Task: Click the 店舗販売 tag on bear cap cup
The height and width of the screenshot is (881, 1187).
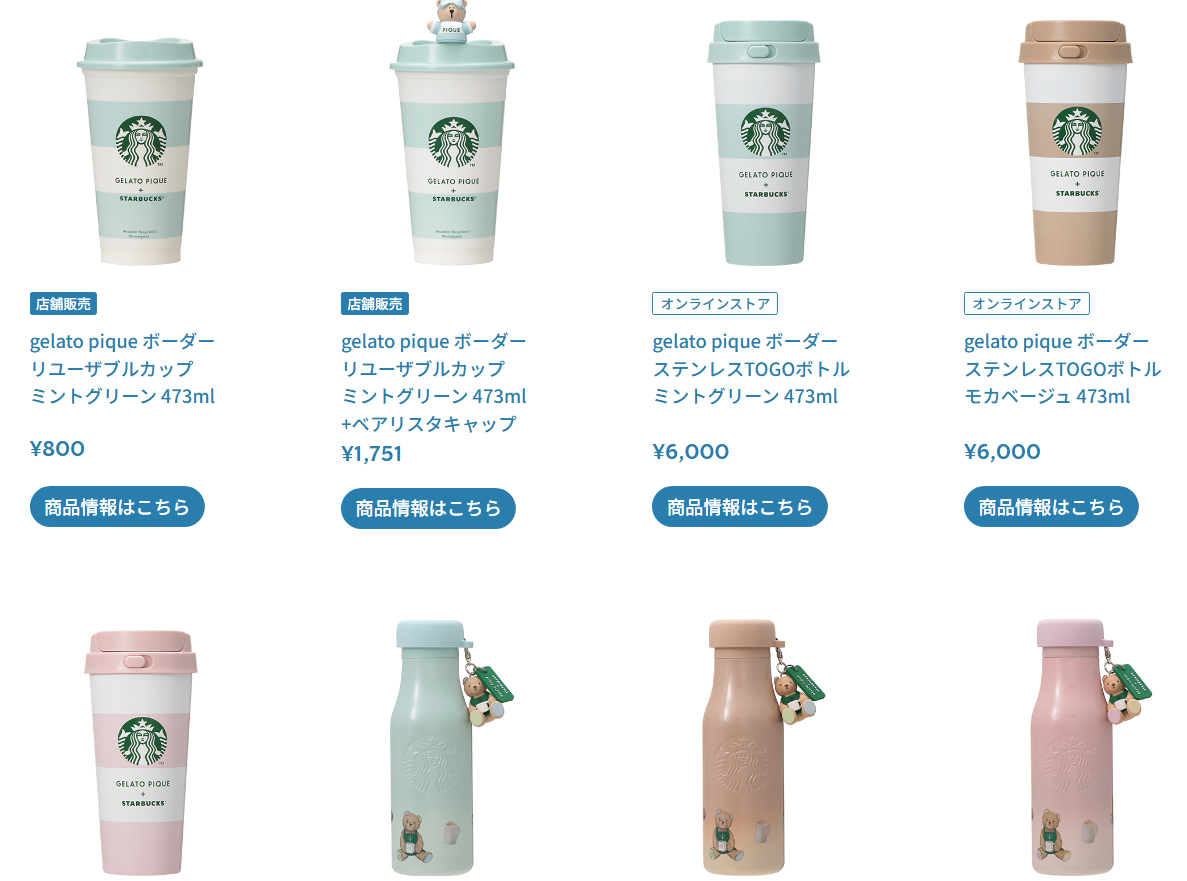Action: point(375,304)
